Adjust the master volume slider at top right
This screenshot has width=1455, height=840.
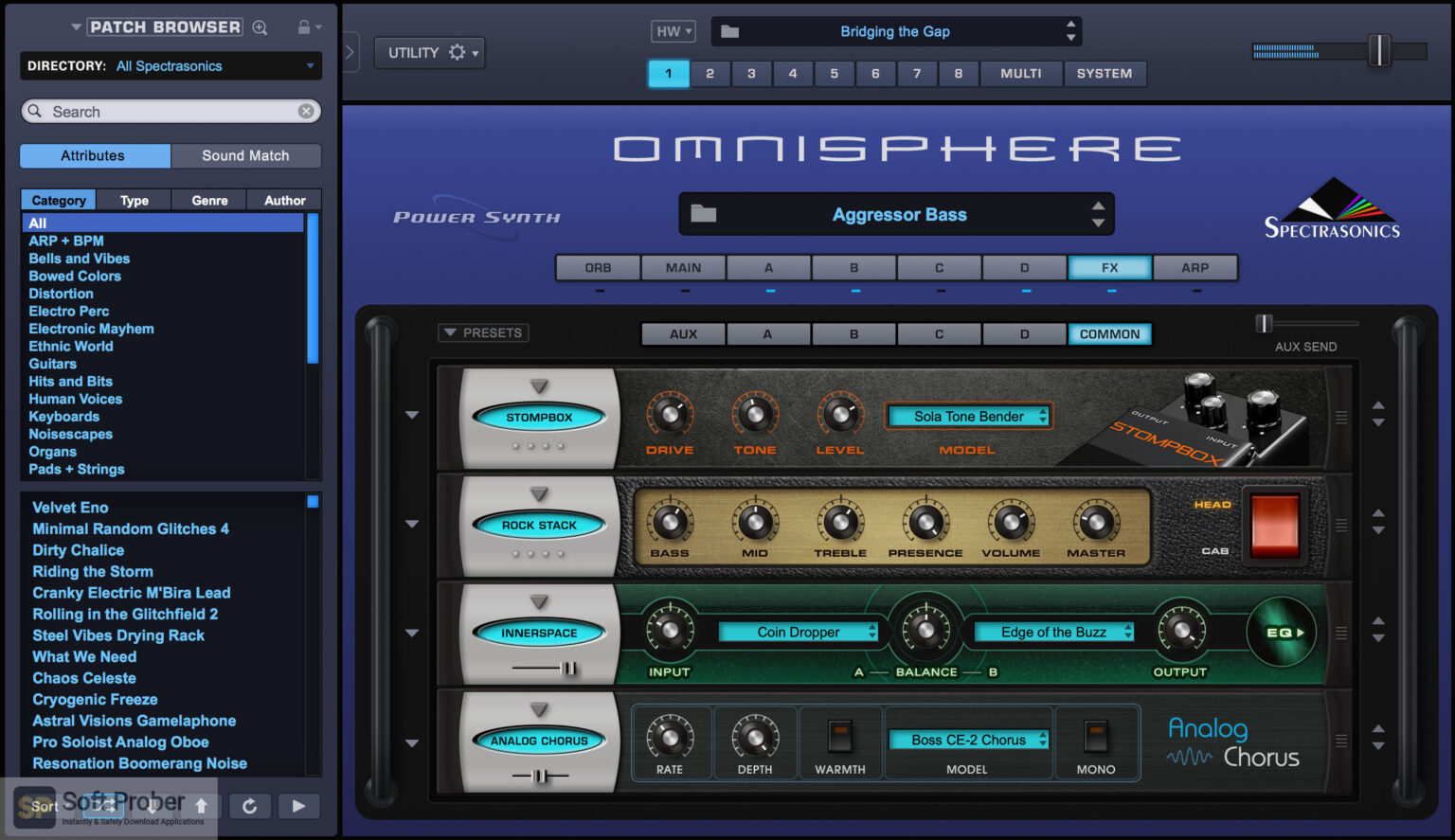1379,50
